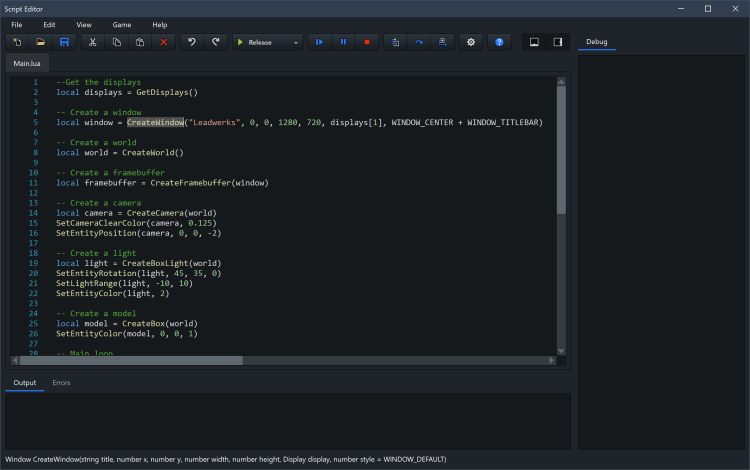The image size is (750, 470).
Task: Open the Game menu
Action: tap(121, 24)
